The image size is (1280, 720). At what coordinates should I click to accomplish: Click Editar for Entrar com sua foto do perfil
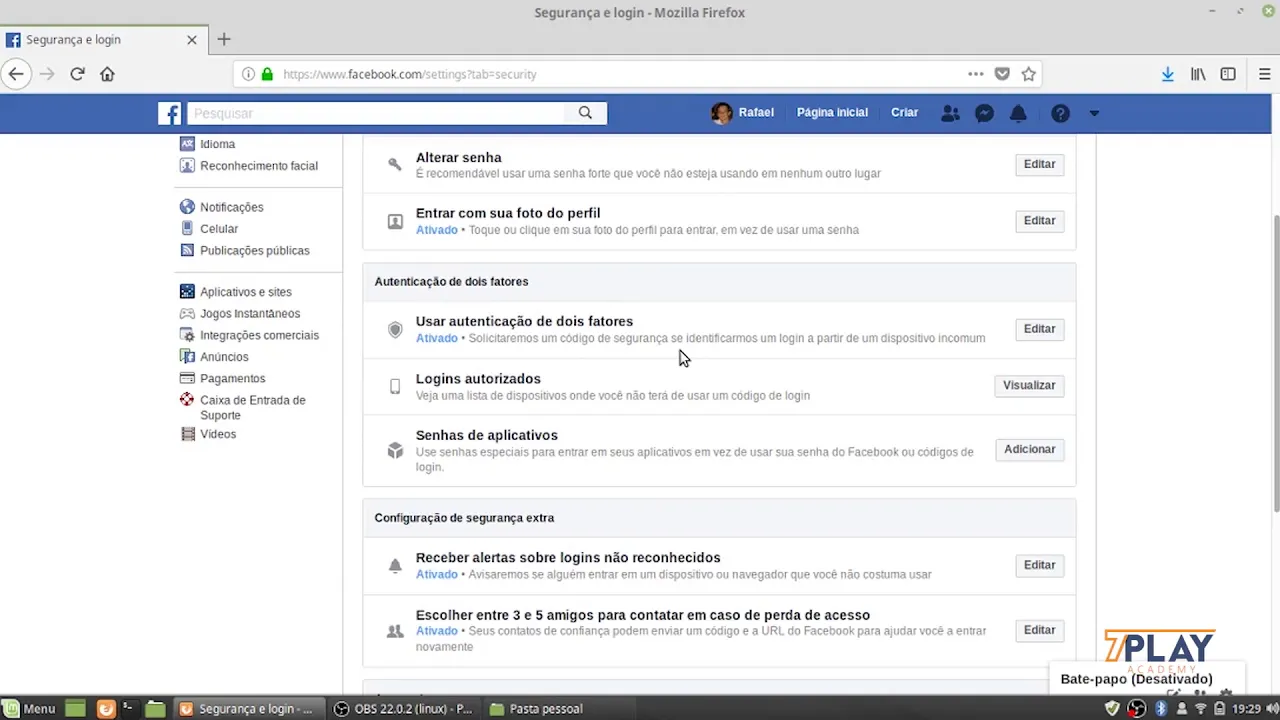pyautogui.click(x=1039, y=220)
